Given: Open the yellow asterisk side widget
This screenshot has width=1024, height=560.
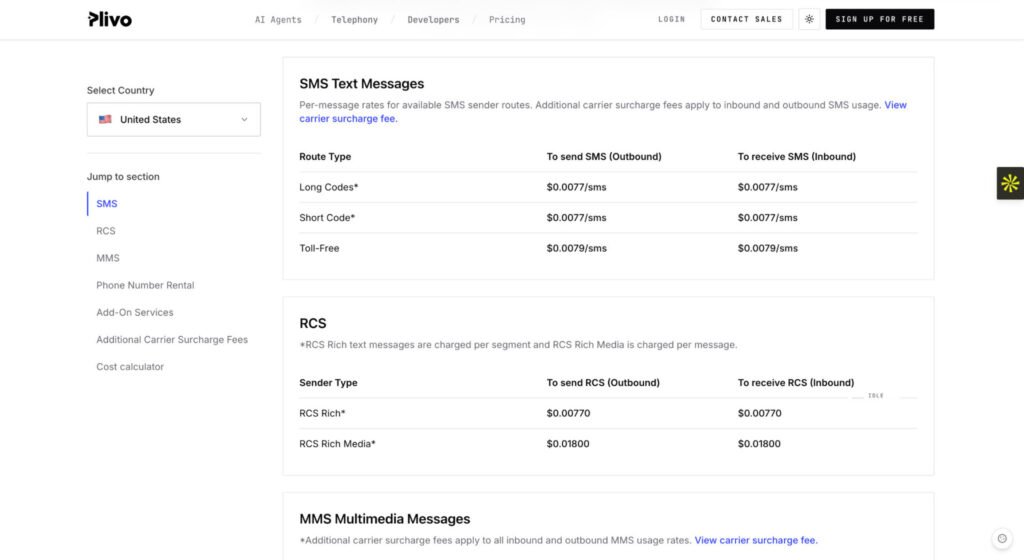Looking at the screenshot, I should tap(1010, 183).
